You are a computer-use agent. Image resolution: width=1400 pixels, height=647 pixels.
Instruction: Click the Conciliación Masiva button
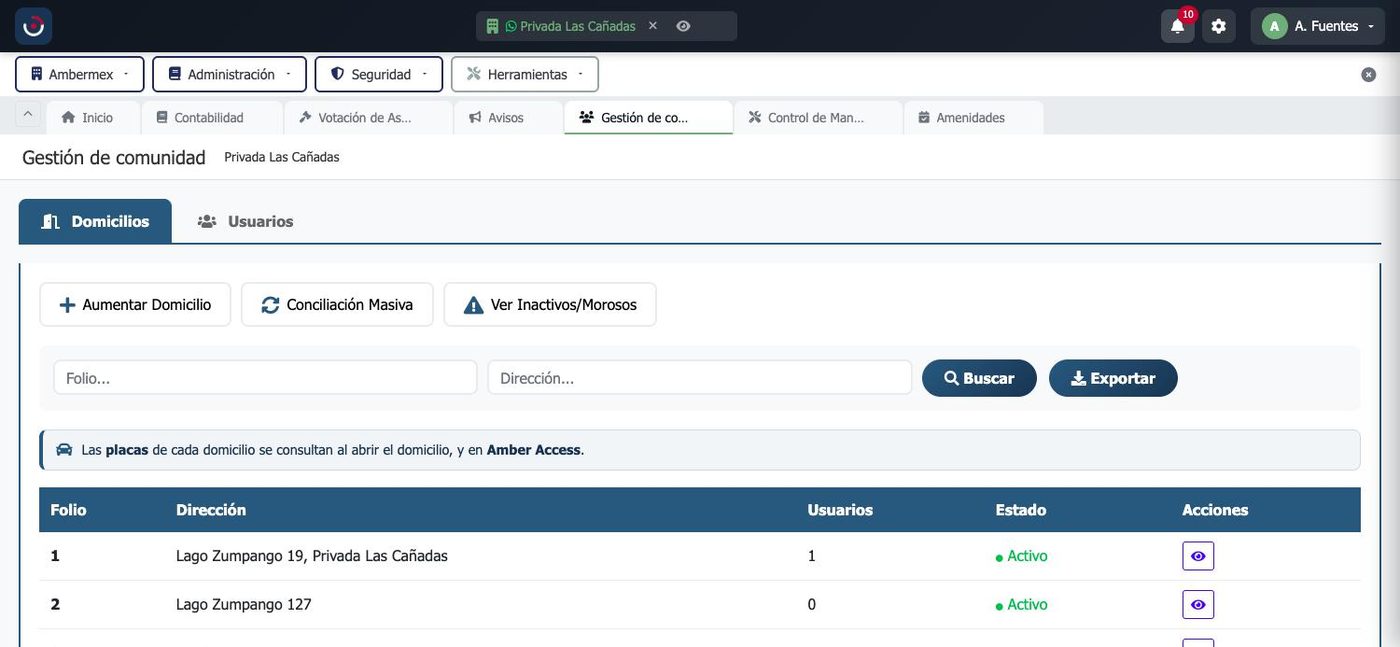point(337,304)
